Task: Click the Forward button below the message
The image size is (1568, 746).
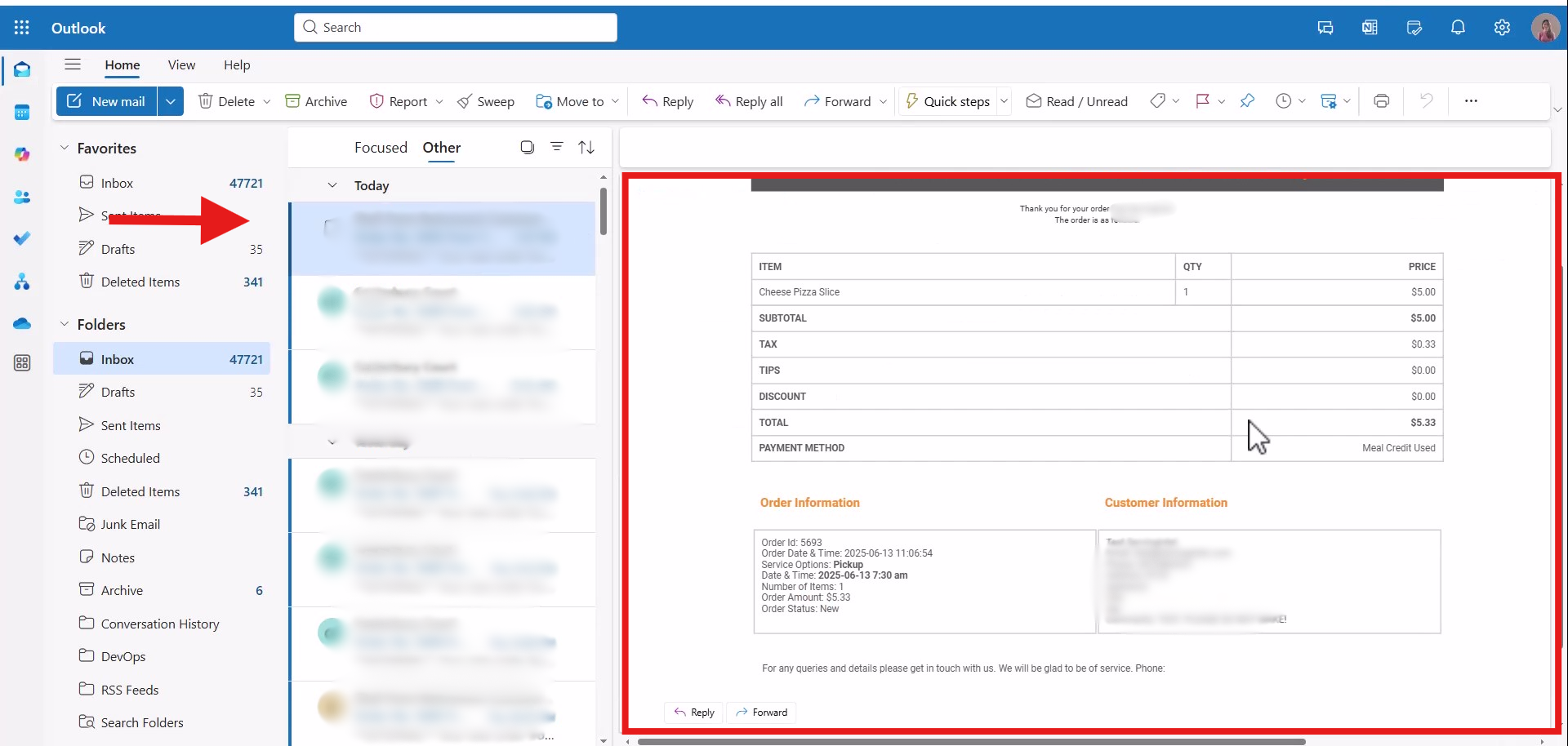Action: [762, 713]
